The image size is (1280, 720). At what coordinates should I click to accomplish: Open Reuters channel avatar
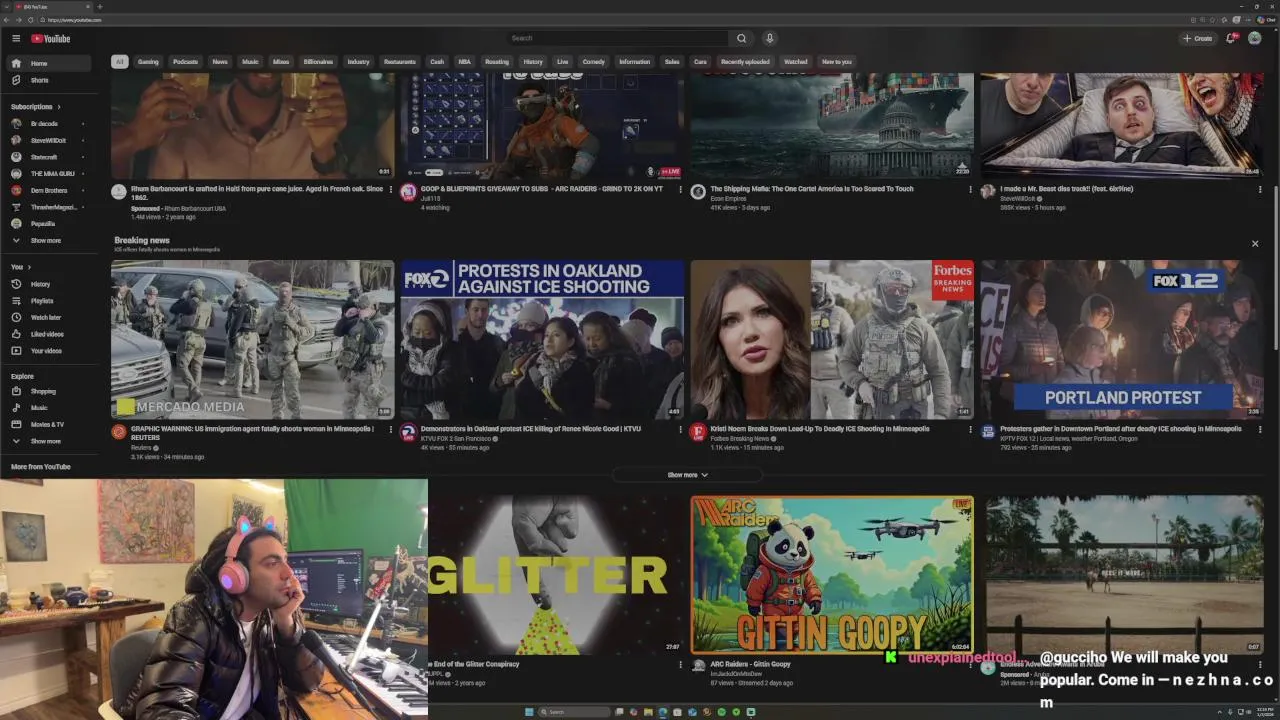click(118, 432)
